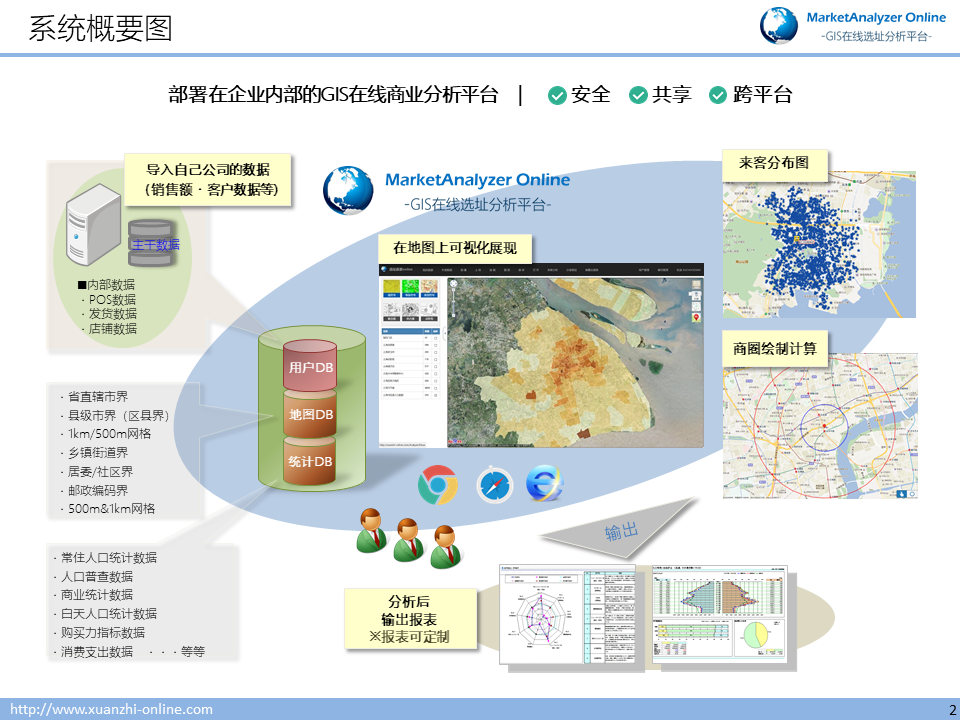Click the 购买力指标数据 list item
Viewport: 960px width, 720px height.
click(99, 632)
